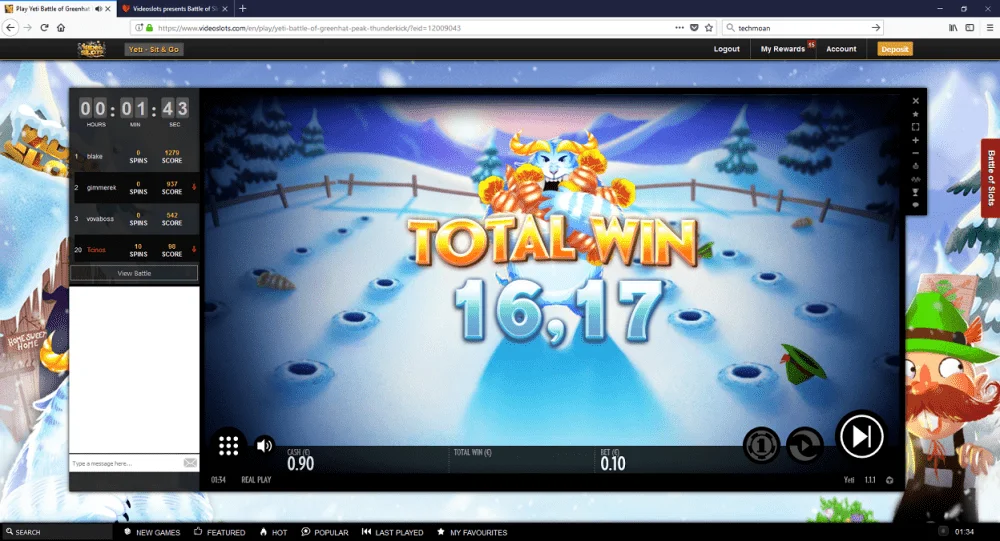Click the techmoan search box
Image resolution: width=1000 pixels, height=541 pixels.
(802, 28)
